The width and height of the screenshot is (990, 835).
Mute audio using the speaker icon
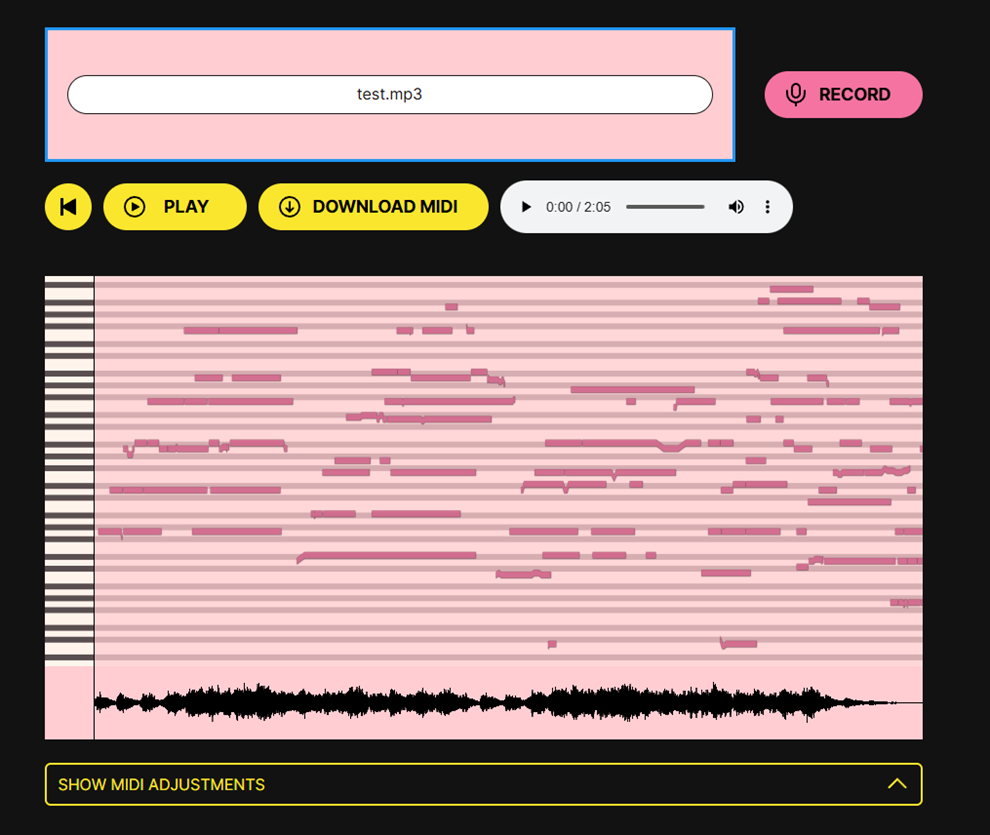click(736, 207)
